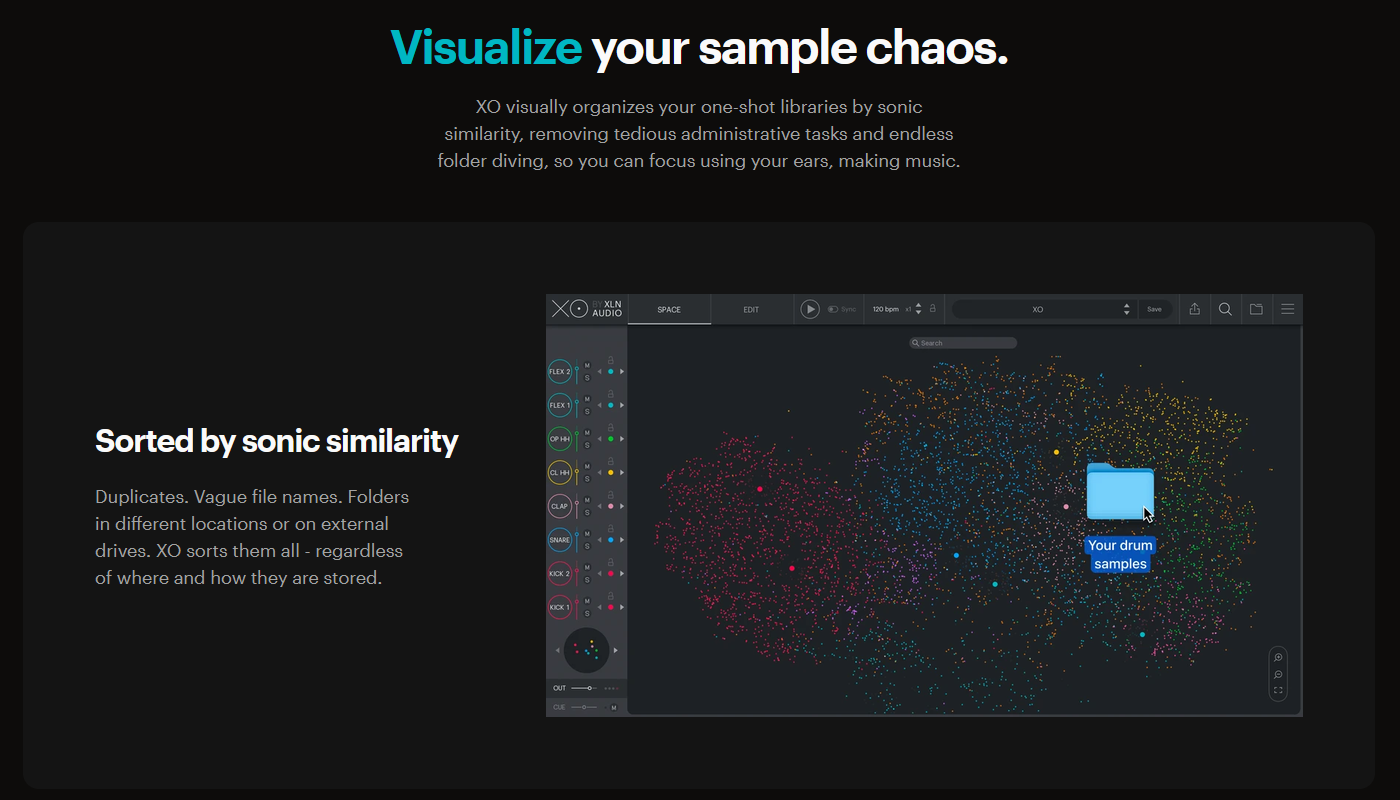Click the large yellow sample dot in the space
This screenshot has width=1400, height=800.
(x=1056, y=452)
